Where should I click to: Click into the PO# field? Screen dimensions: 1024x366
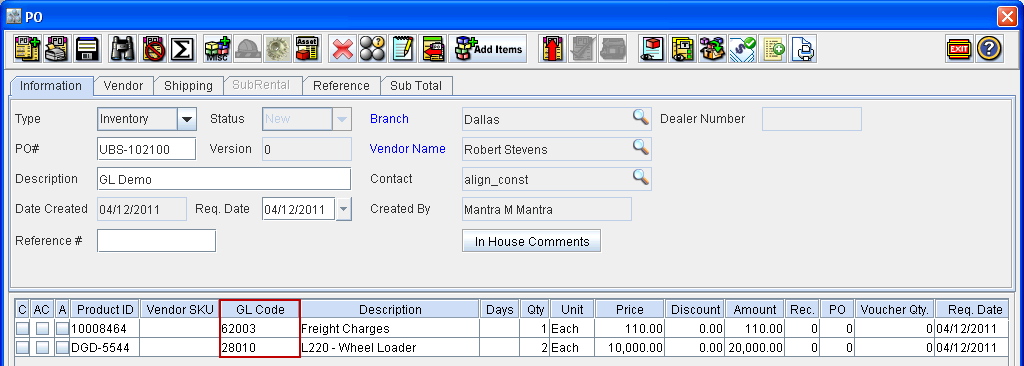coord(146,149)
